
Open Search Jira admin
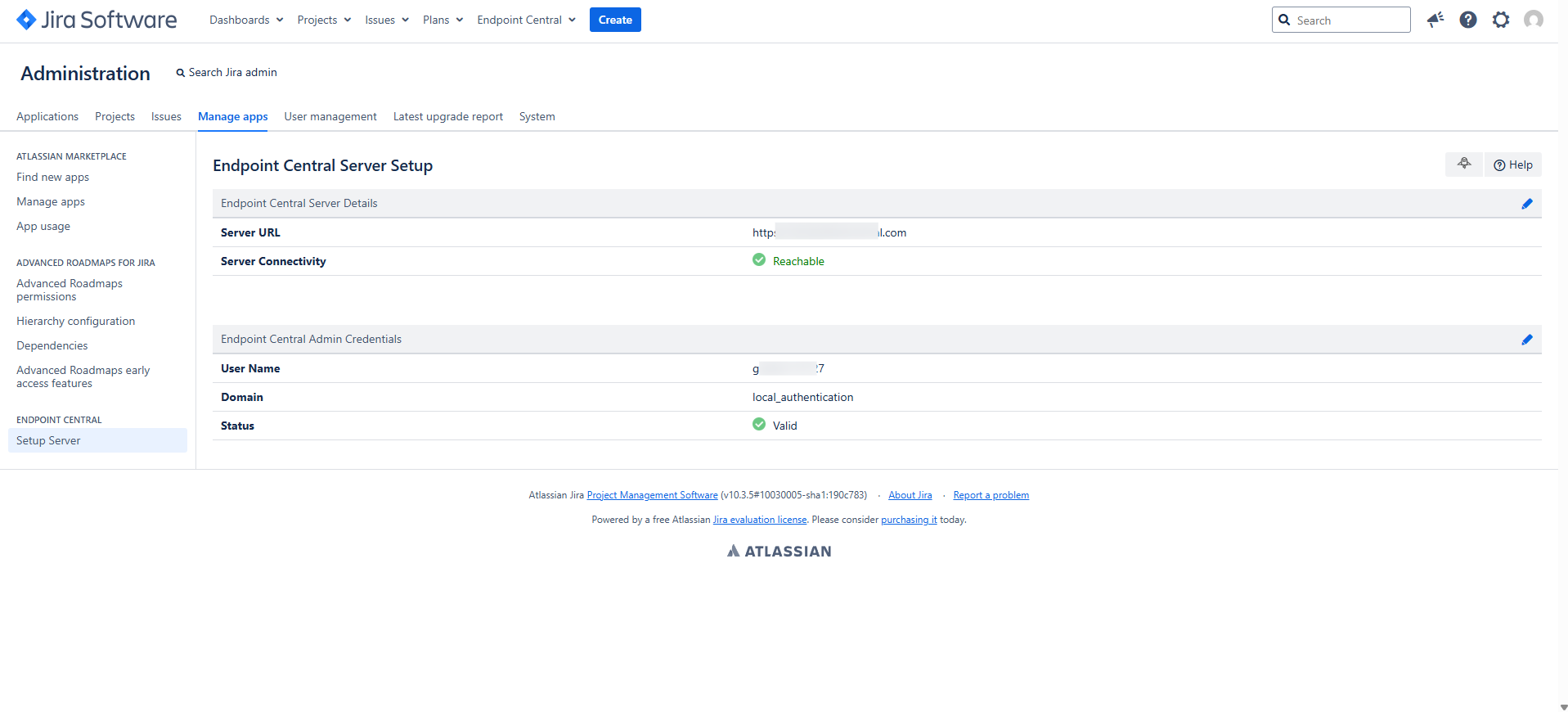pos(227,72)
